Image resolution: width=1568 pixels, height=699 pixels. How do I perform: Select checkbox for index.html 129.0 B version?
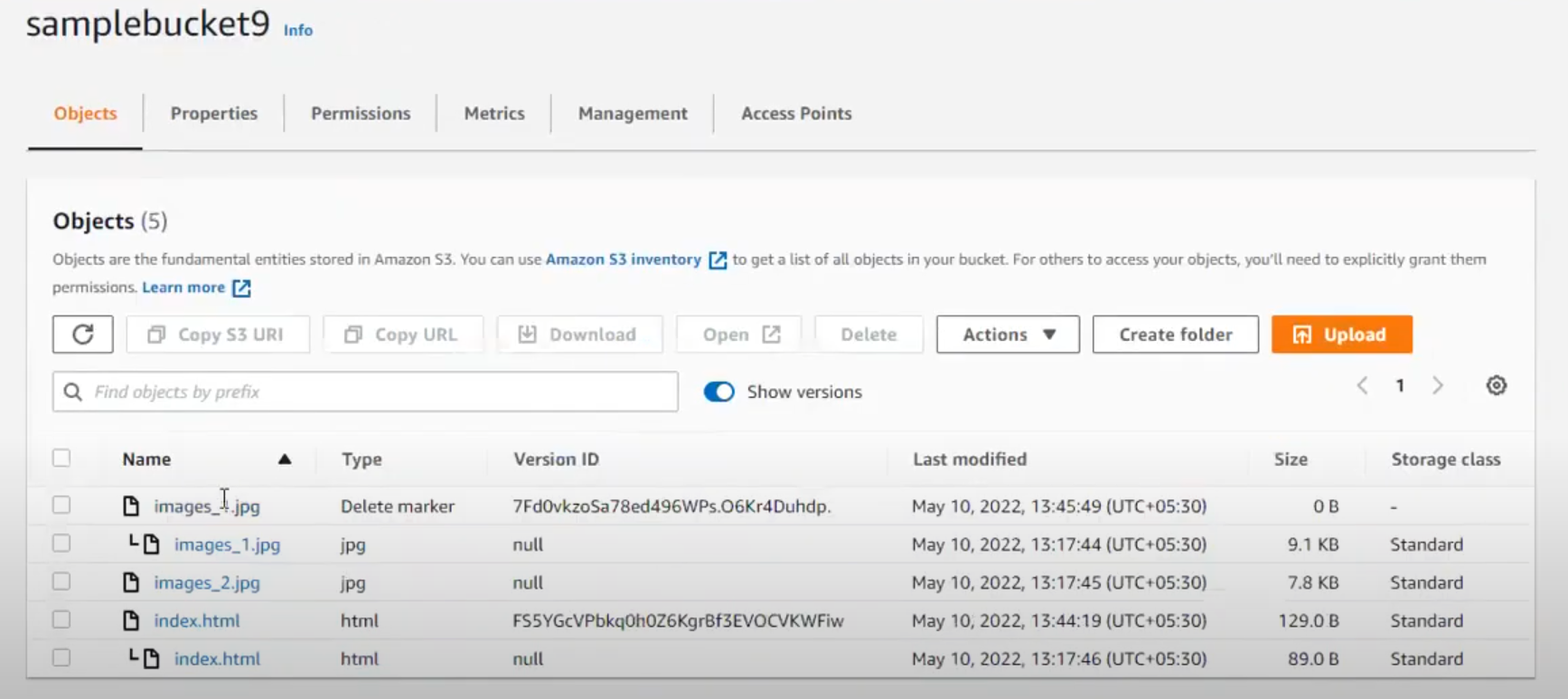pyautogui.click(x=61, y=619)
